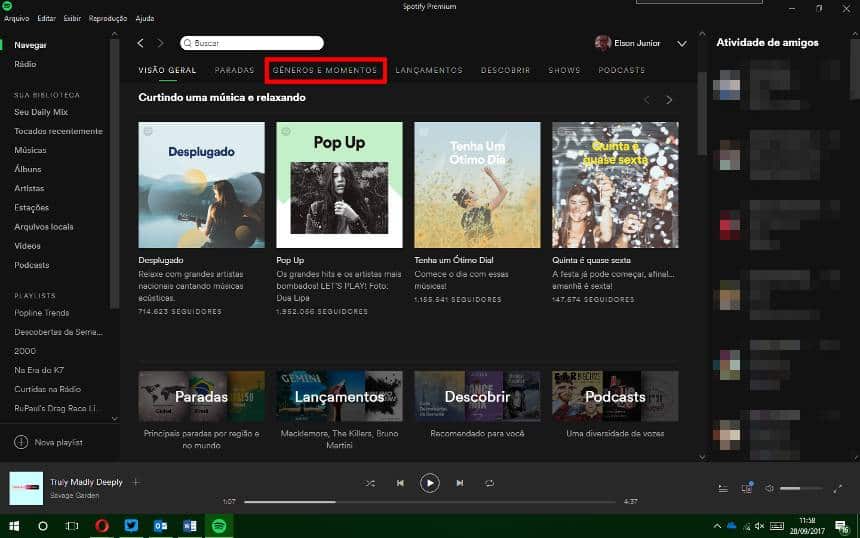Screen dimensions: 860x538
Task: Save Truly Madly Deeply to library
Action: coord(136,482)
